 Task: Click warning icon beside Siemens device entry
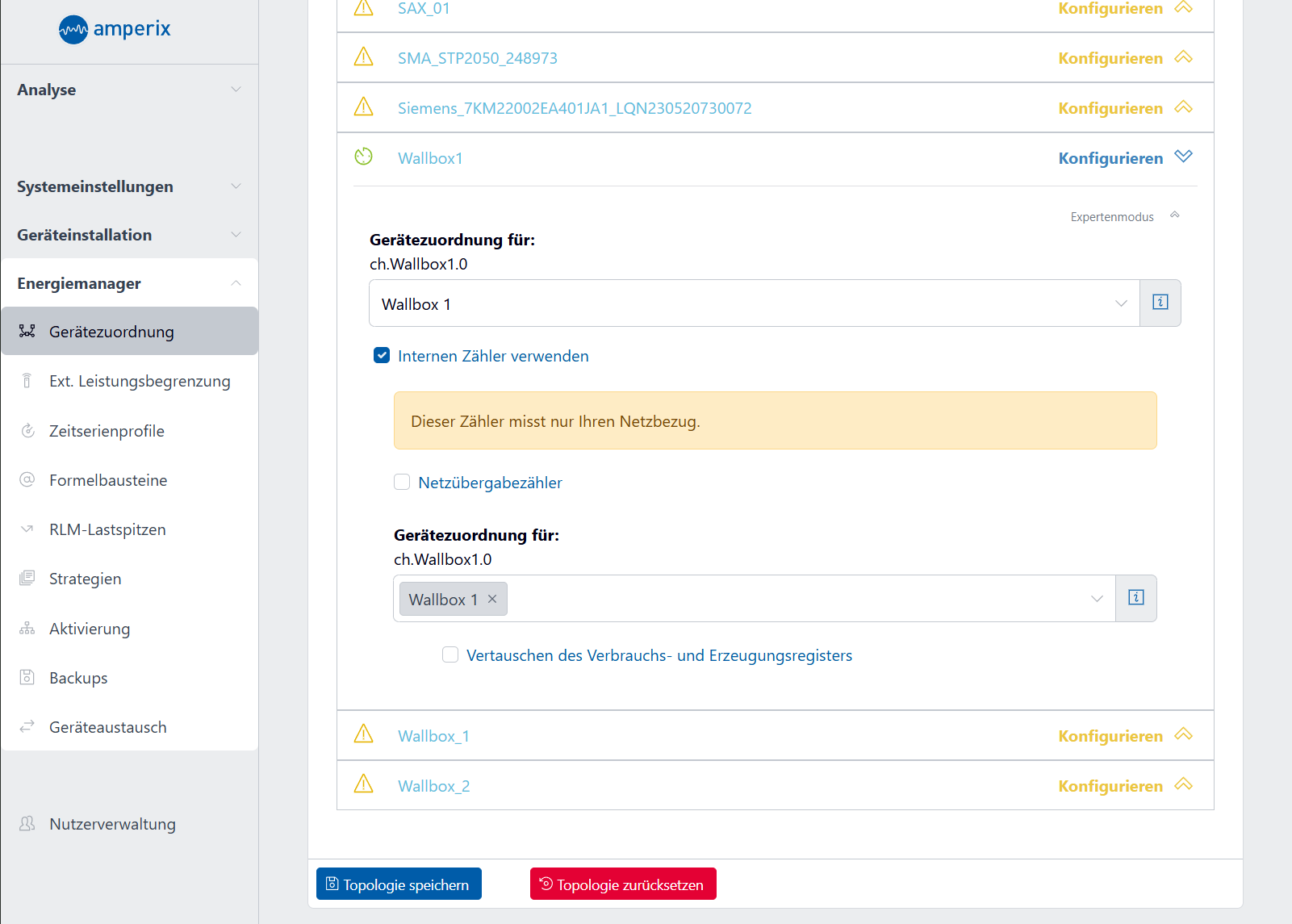pos(364,107)
